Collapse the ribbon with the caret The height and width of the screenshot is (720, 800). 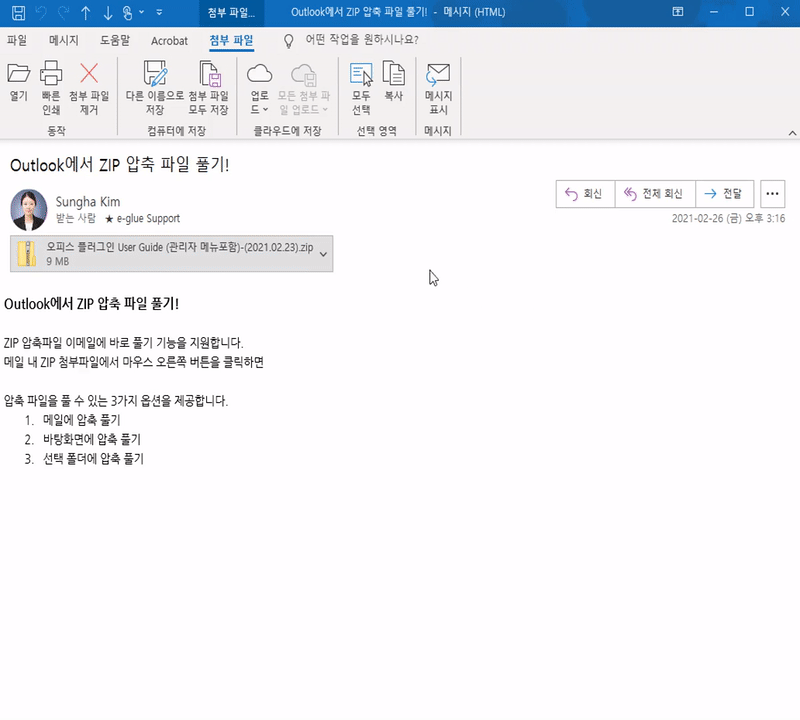792,133
